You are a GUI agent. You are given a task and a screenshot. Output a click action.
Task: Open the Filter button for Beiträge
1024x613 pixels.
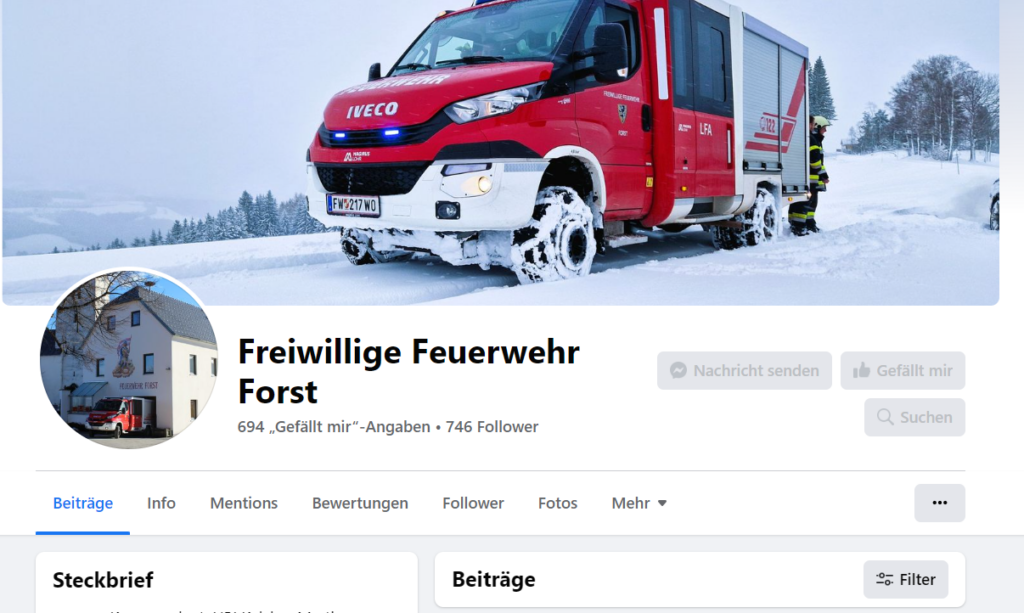(906, 579)
